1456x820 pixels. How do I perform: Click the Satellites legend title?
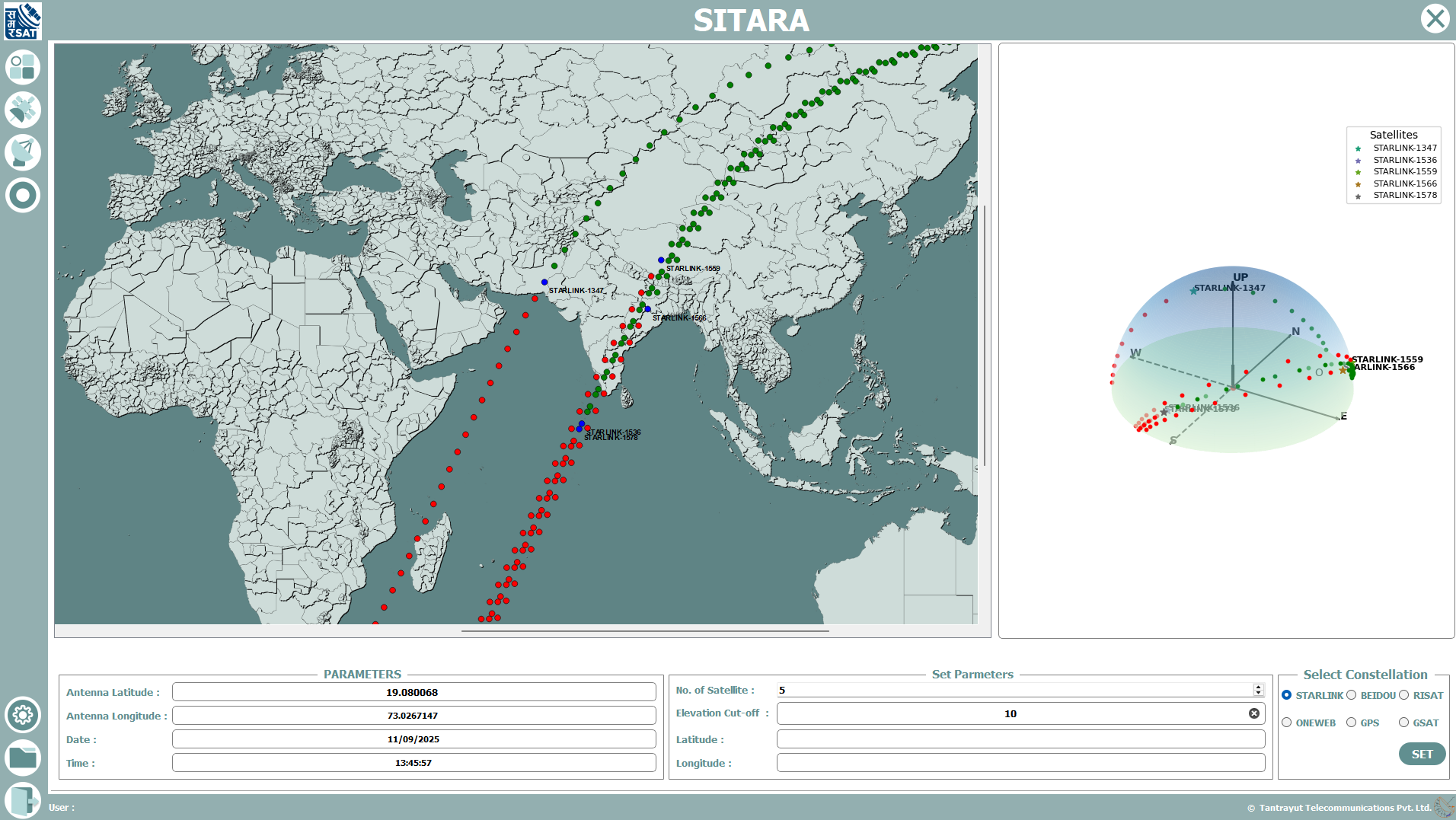coord(1394,135)
